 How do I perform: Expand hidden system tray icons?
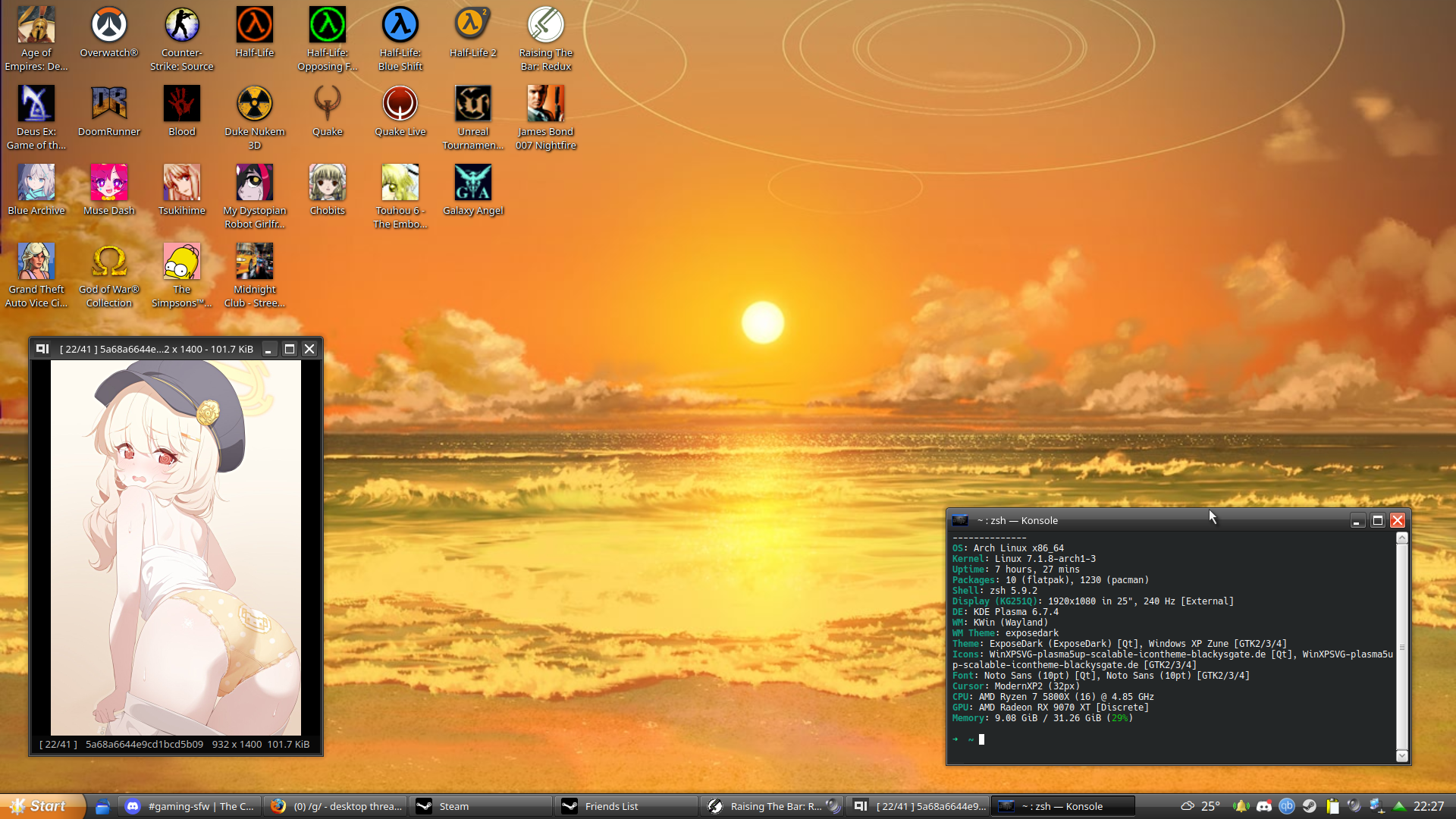[x=1400, y=806]
